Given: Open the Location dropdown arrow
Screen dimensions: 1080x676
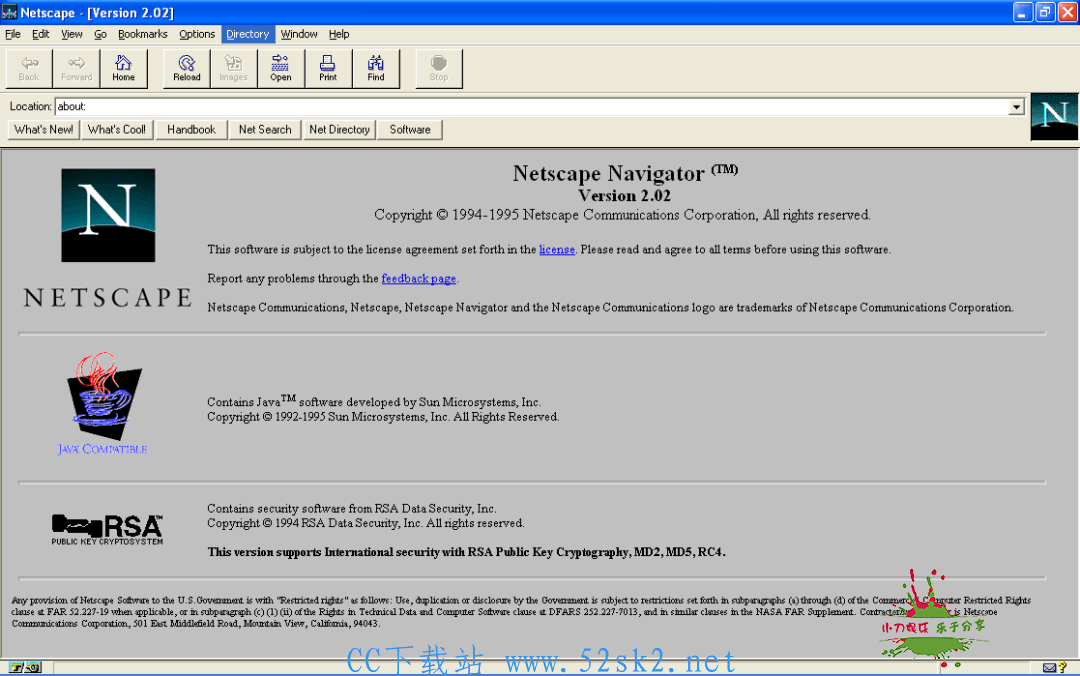Looking at the screenshot, I should point(1016,107).
